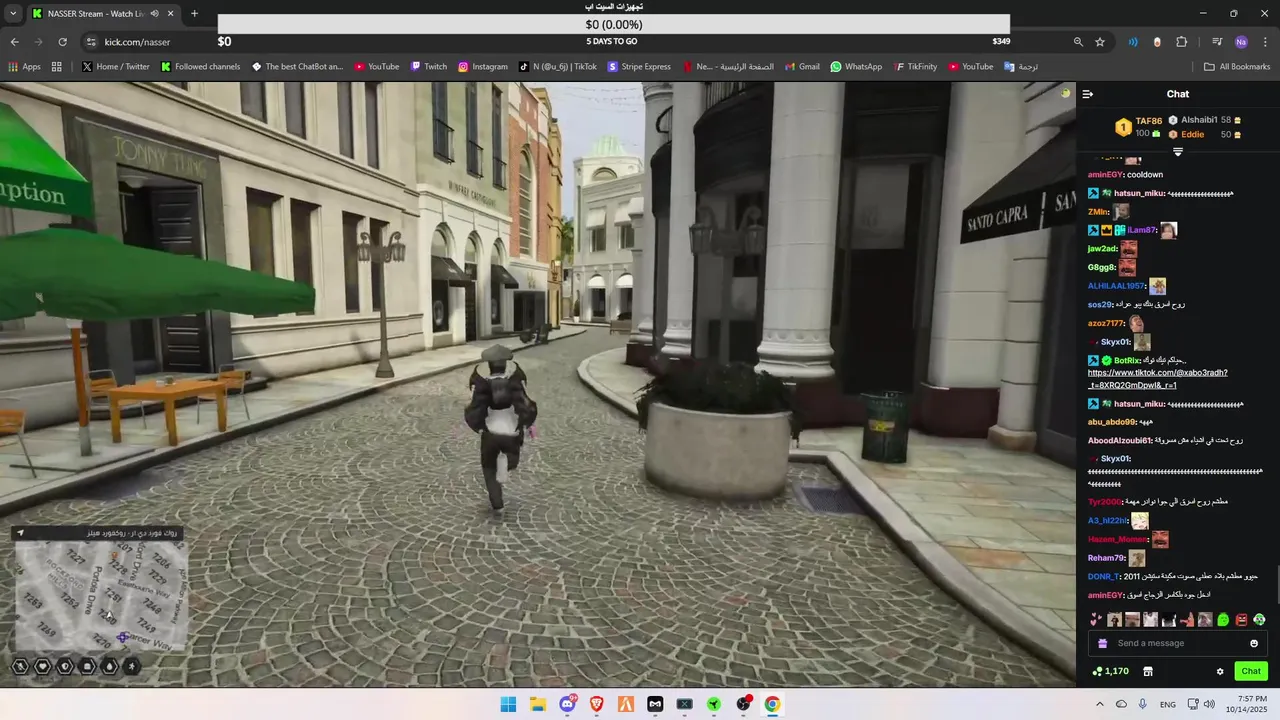1280x720 pixels.
Task: Select the Patrick pointing emote
Action: coord(1187,620)
